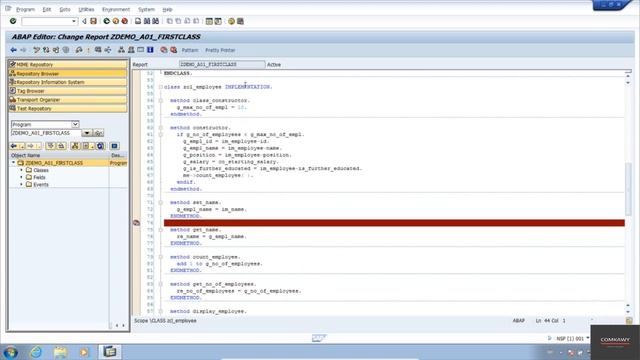The height and width of the screenshot is (360, 640).
Task: Open Repository Information System
Action: 68,82
